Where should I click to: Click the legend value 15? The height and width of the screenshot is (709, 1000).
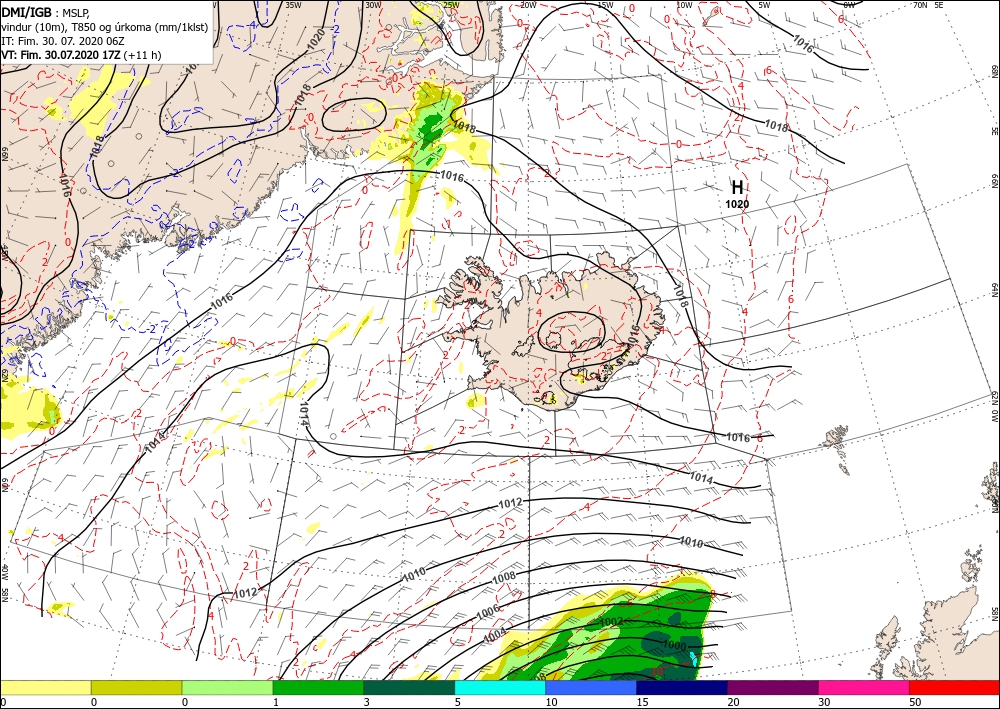pos(642,702)
